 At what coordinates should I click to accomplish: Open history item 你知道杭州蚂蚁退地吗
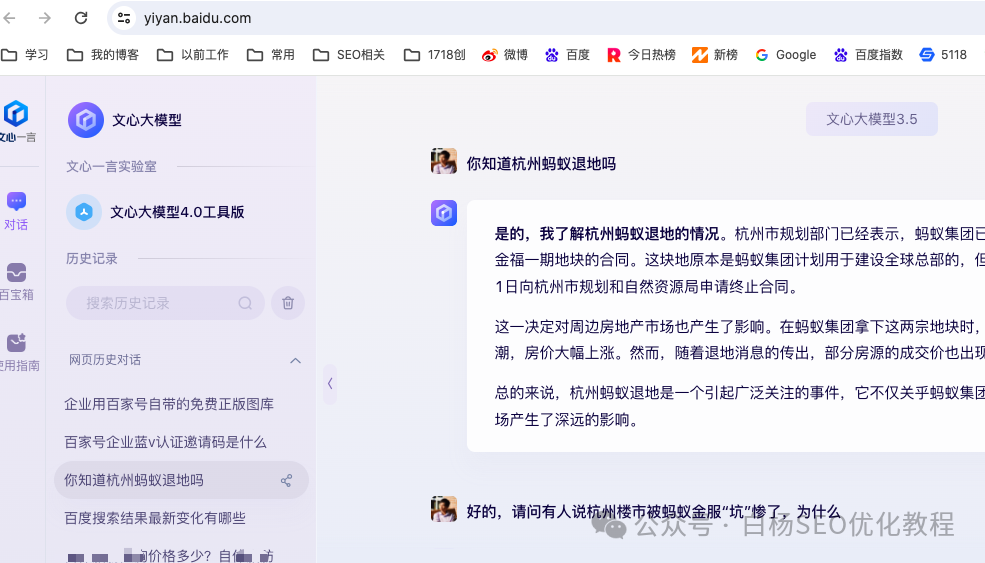click(181, 480)
